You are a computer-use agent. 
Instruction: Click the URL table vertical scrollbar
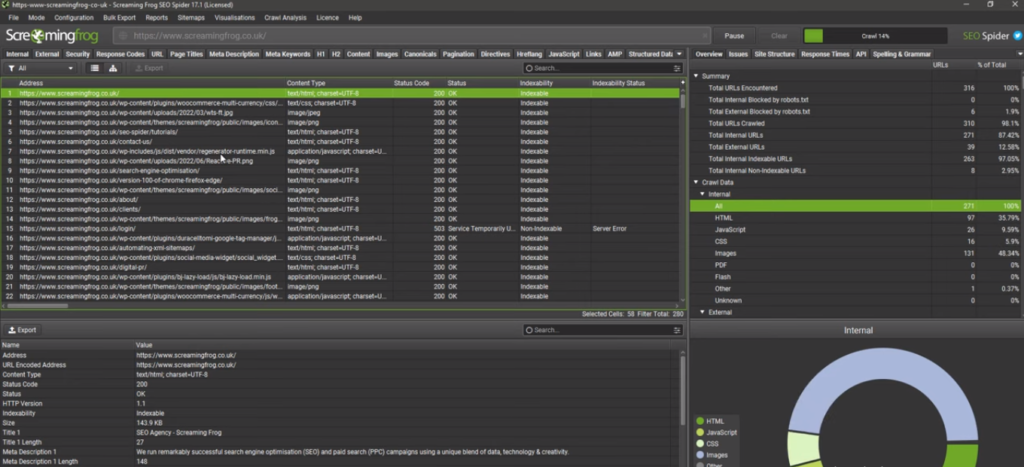point(683,101)
